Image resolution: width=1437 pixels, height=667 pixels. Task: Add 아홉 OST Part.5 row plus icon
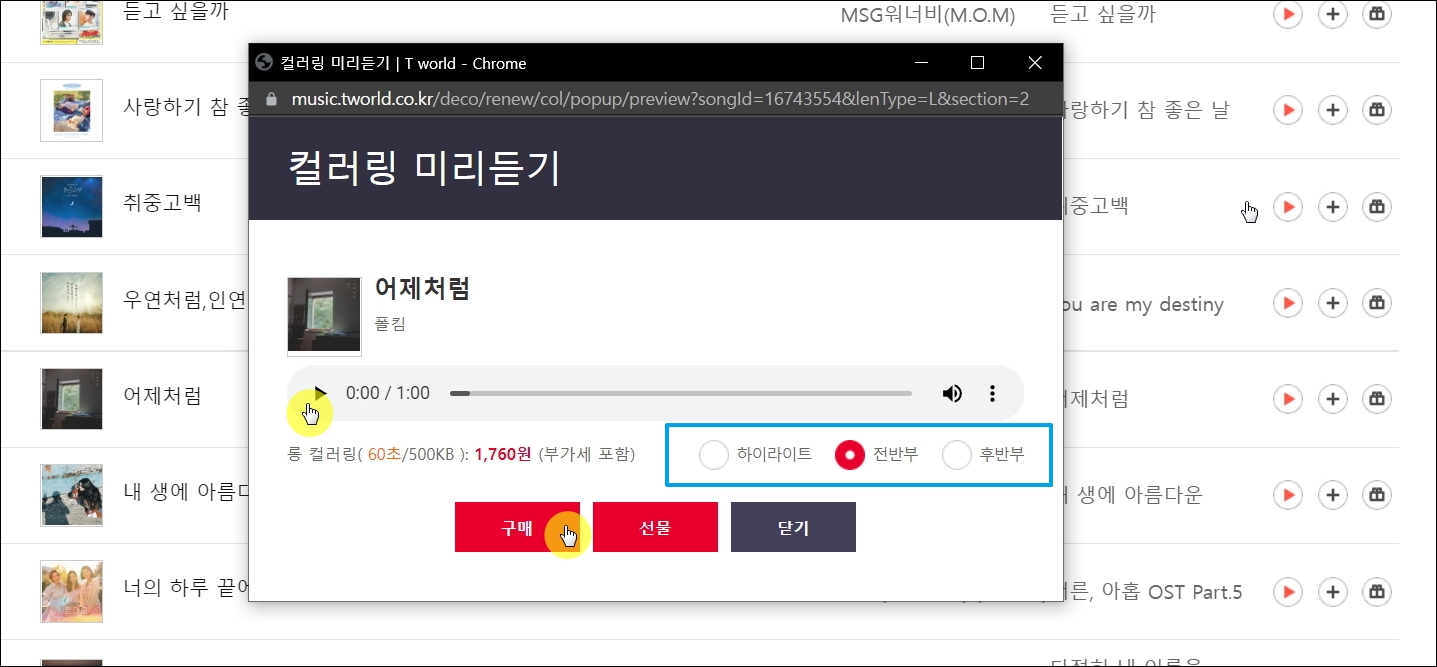[x=1332, y=592]
